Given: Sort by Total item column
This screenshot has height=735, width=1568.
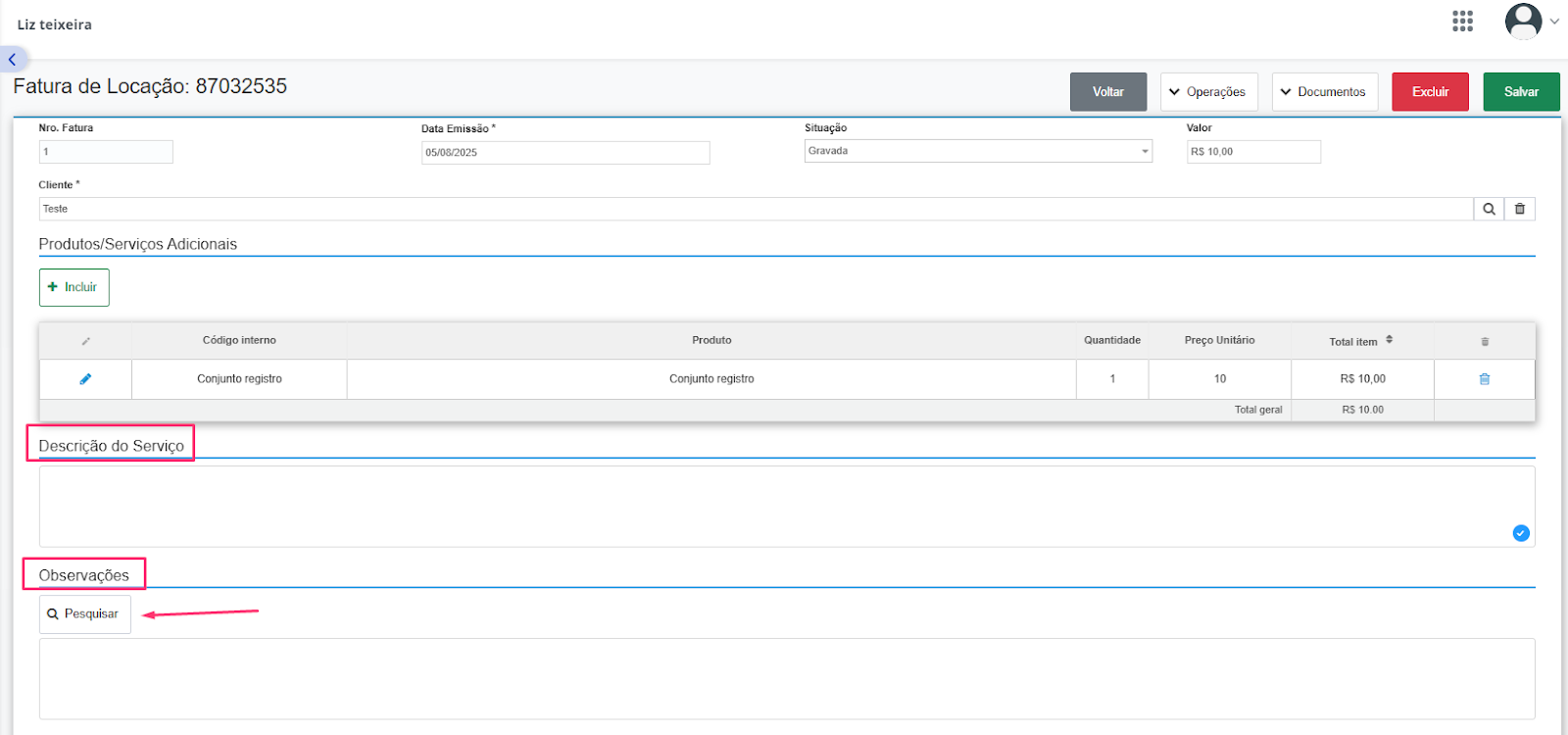Looking at the screenshot, I should 1390,340.
